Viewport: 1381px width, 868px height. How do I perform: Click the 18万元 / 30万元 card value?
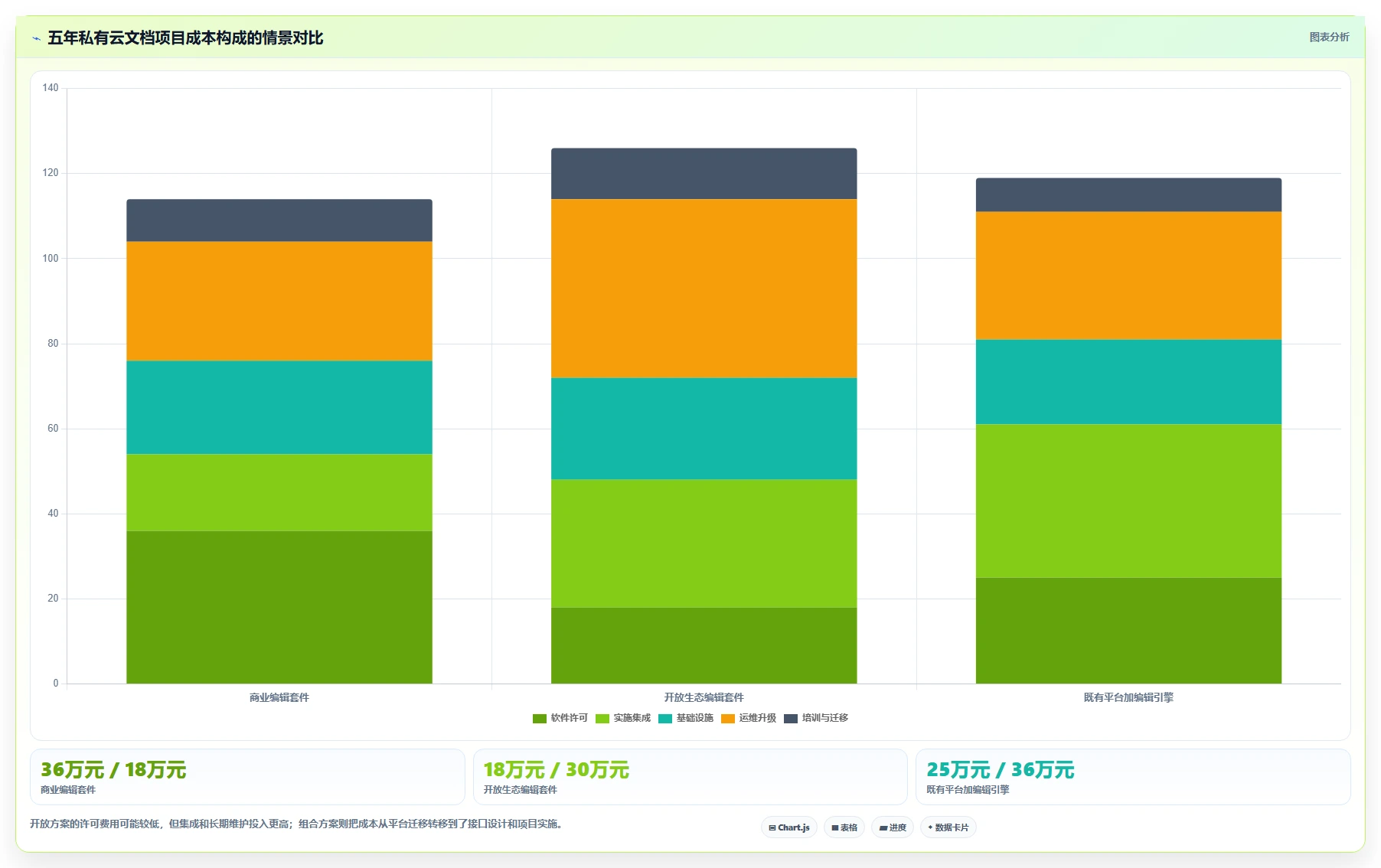557,770
